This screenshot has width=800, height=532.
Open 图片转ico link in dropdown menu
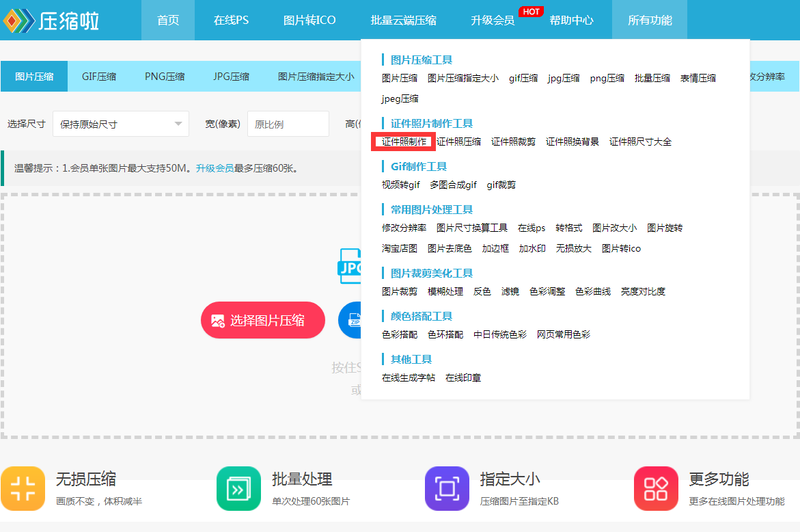point(621,248)
